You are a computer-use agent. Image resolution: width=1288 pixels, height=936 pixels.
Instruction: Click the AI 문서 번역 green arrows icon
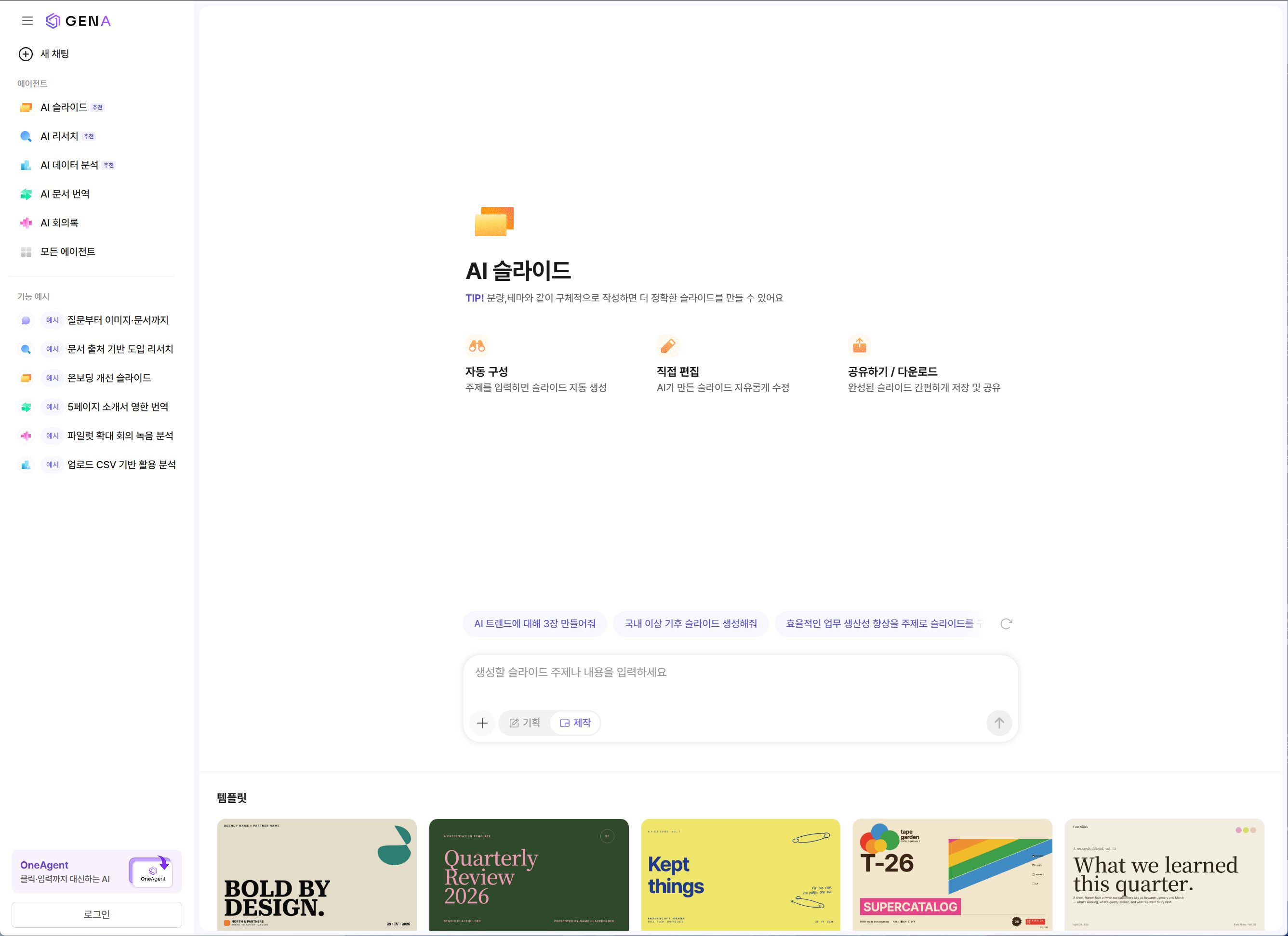point(26,194)
